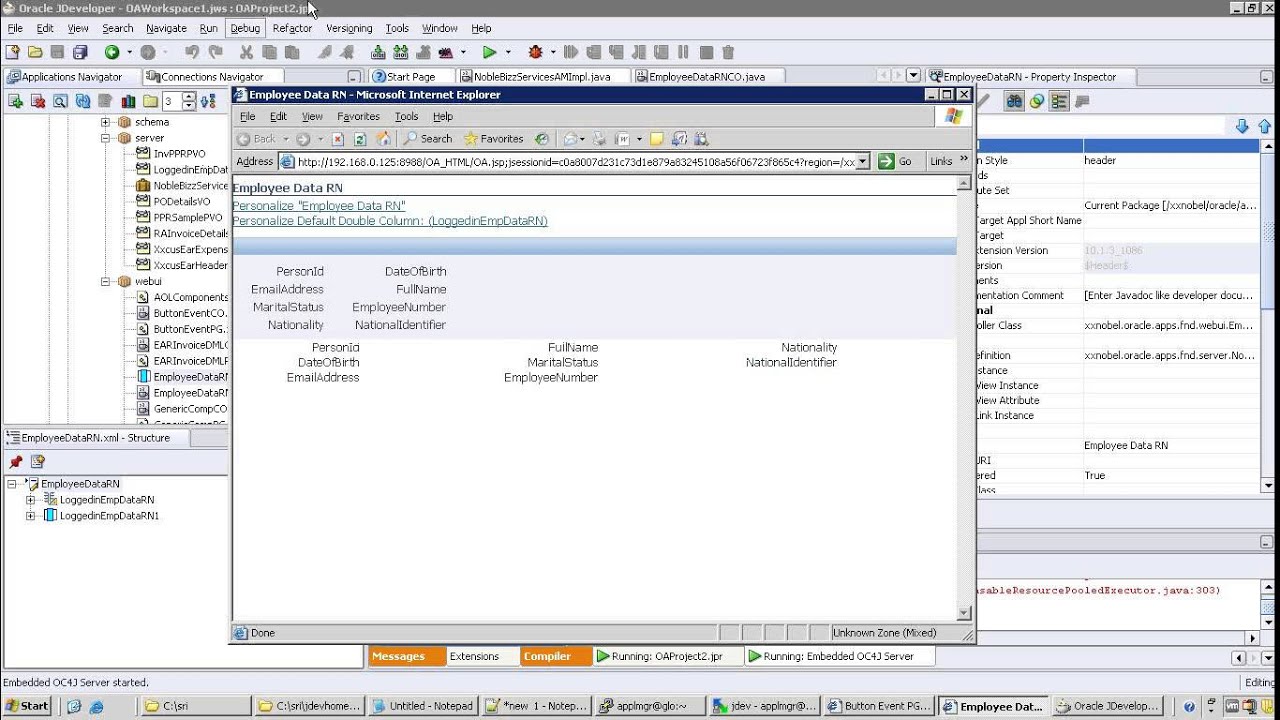The image size is (1280, 720).
Task: Click the Favorites button in Internet Explorer toolbar
Action: pyautogui.click(x=493, y=139)
